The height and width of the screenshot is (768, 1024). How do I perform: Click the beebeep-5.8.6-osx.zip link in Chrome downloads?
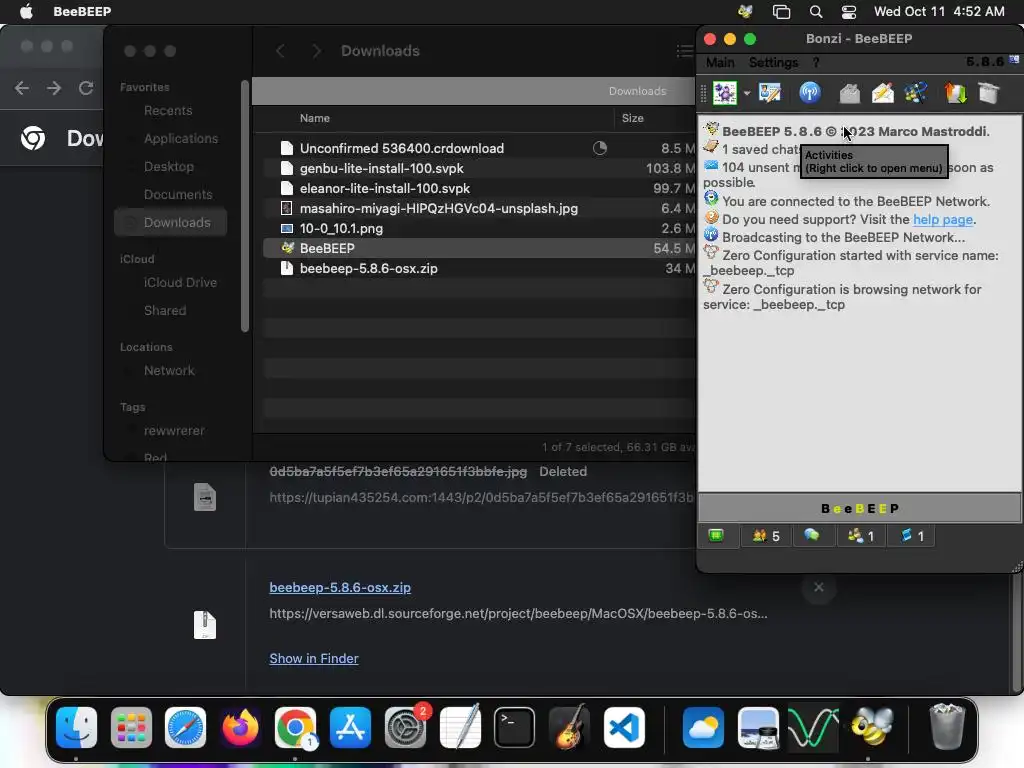[340, 587]
